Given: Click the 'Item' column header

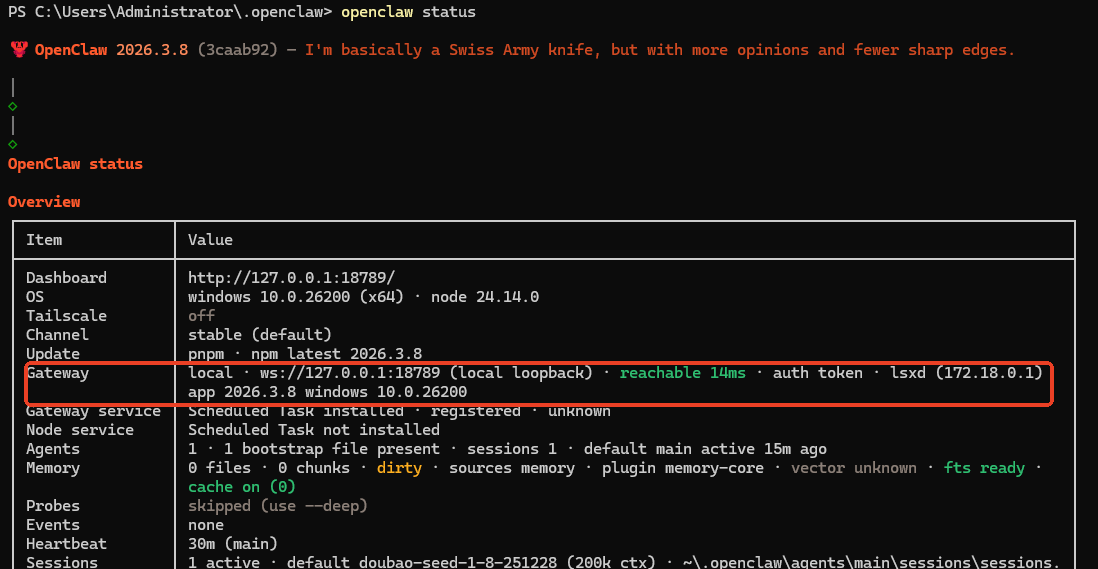Looking at the screenshot, I should pos(44,240).
